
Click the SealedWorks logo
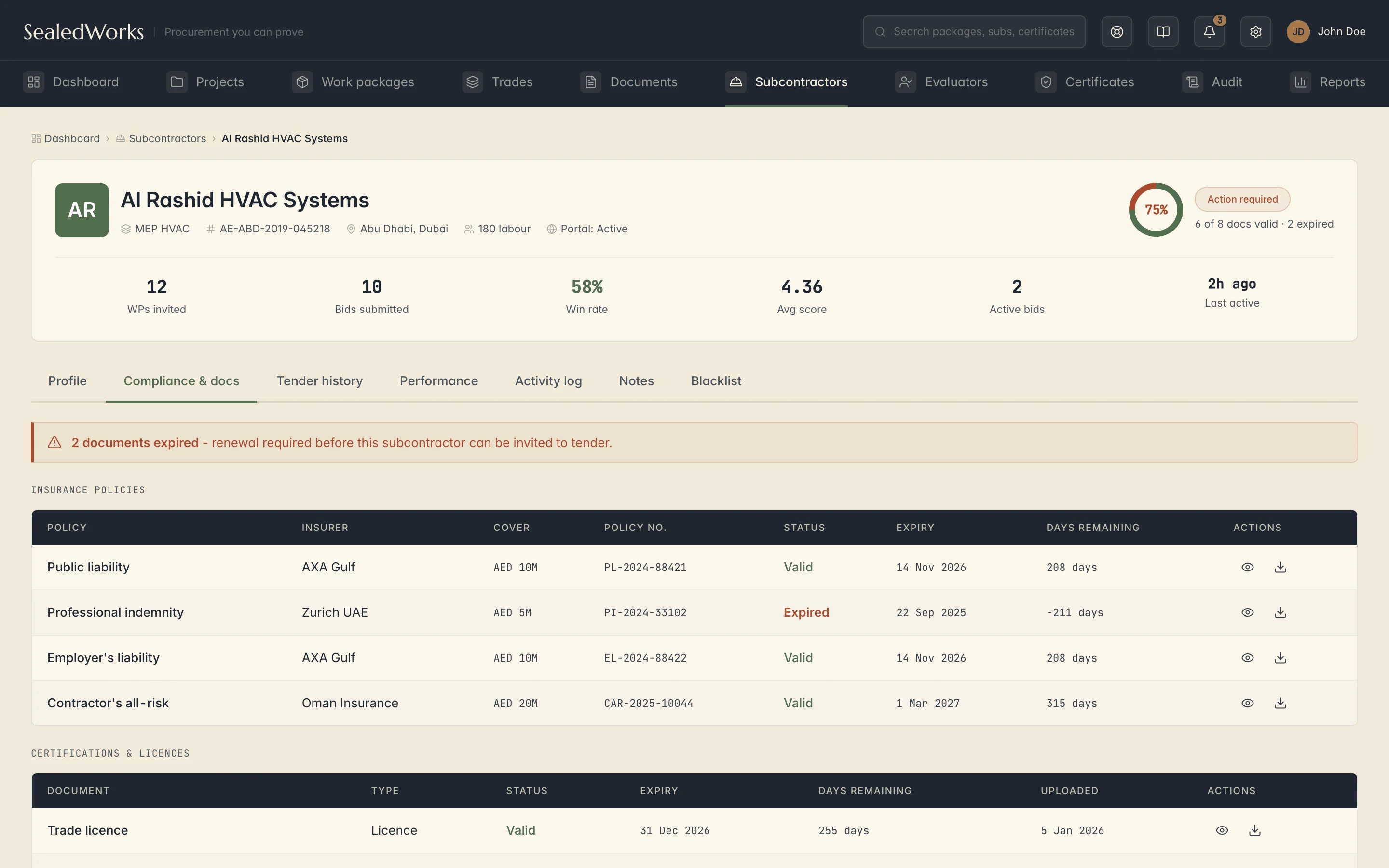pos(83,31)
